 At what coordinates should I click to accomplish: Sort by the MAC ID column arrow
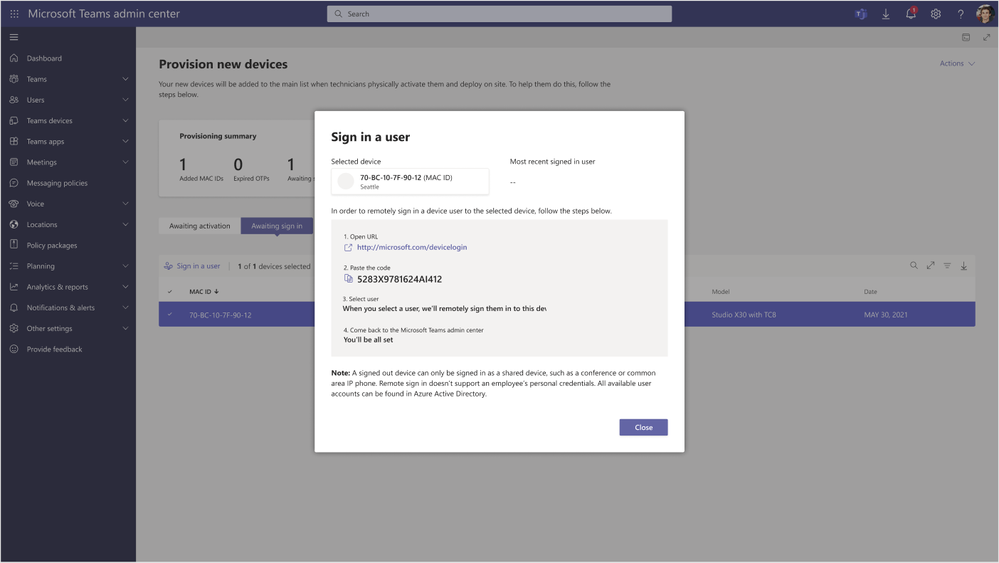point(217,292)
